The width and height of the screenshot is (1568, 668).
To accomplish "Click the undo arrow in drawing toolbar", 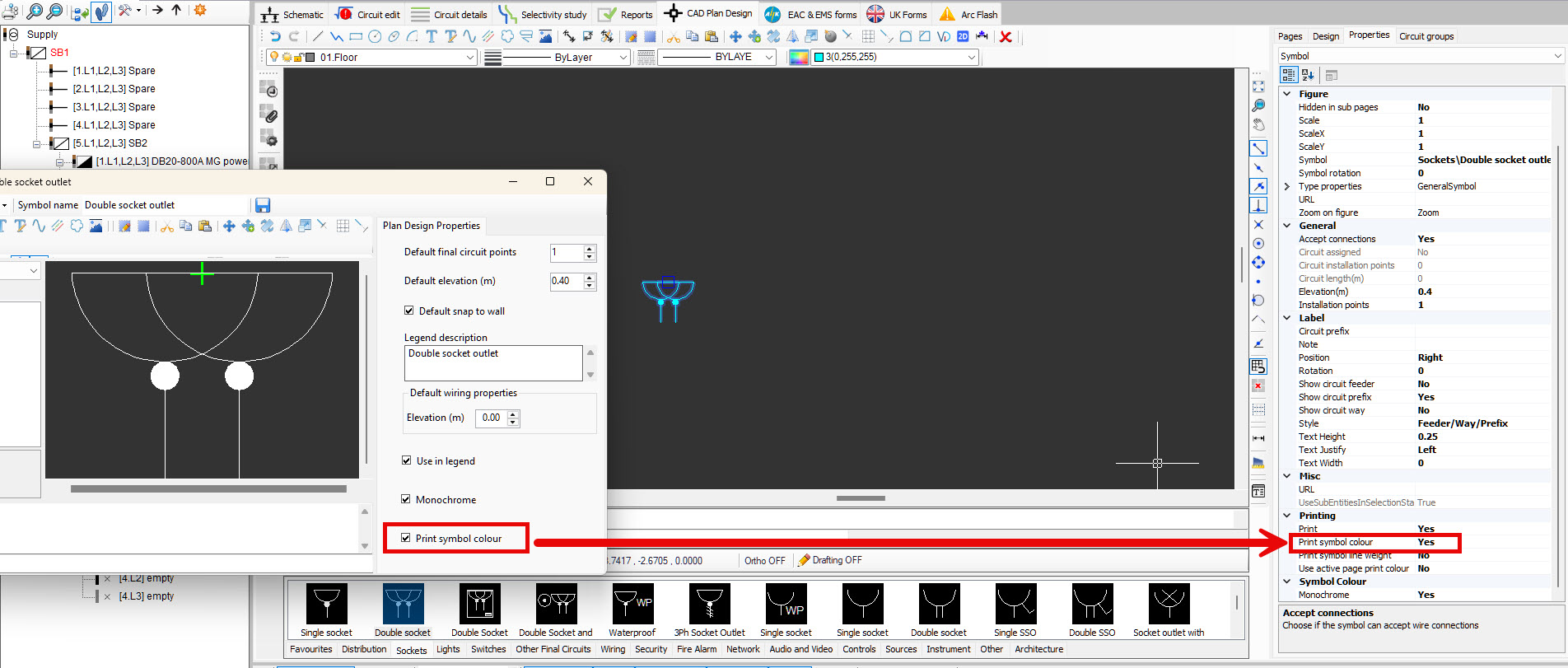I will [275, 36].
